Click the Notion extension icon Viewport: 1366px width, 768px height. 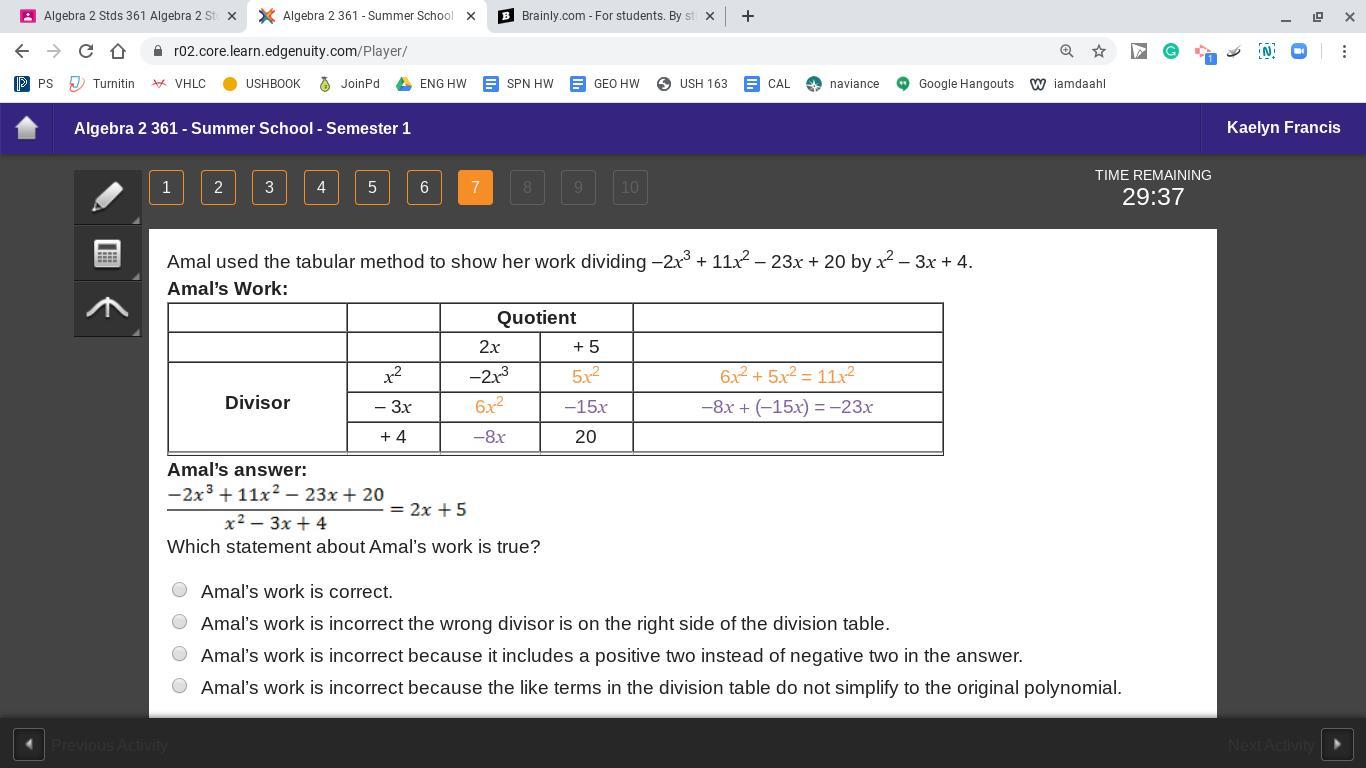(x=1266, y=51)
